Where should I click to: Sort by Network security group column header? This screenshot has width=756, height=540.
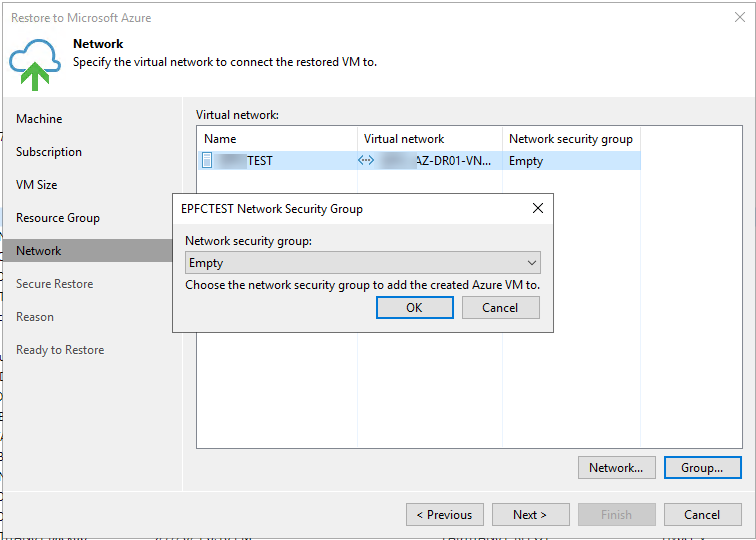click(571, 139)
